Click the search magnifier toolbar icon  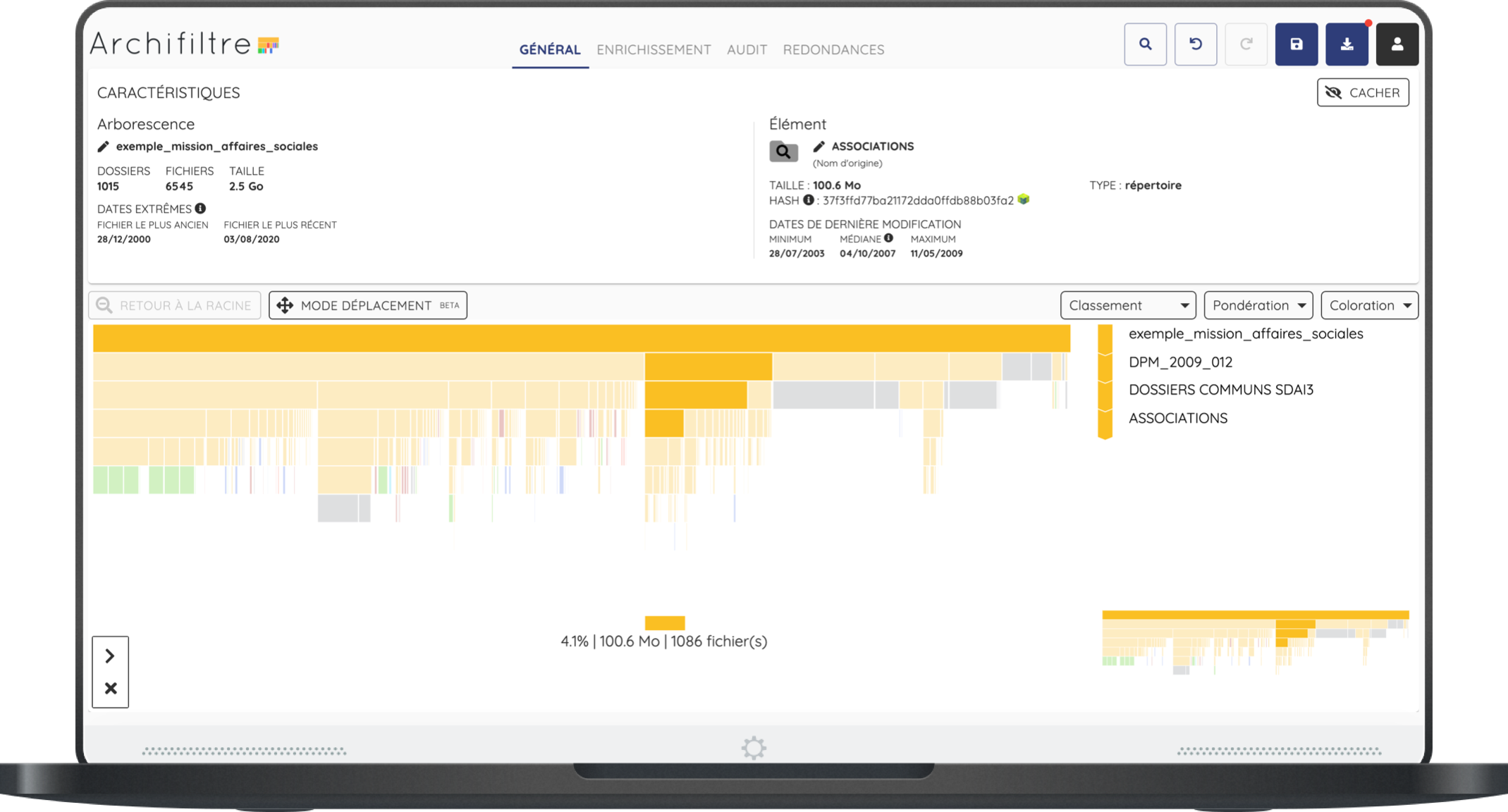pos(1145,44)
